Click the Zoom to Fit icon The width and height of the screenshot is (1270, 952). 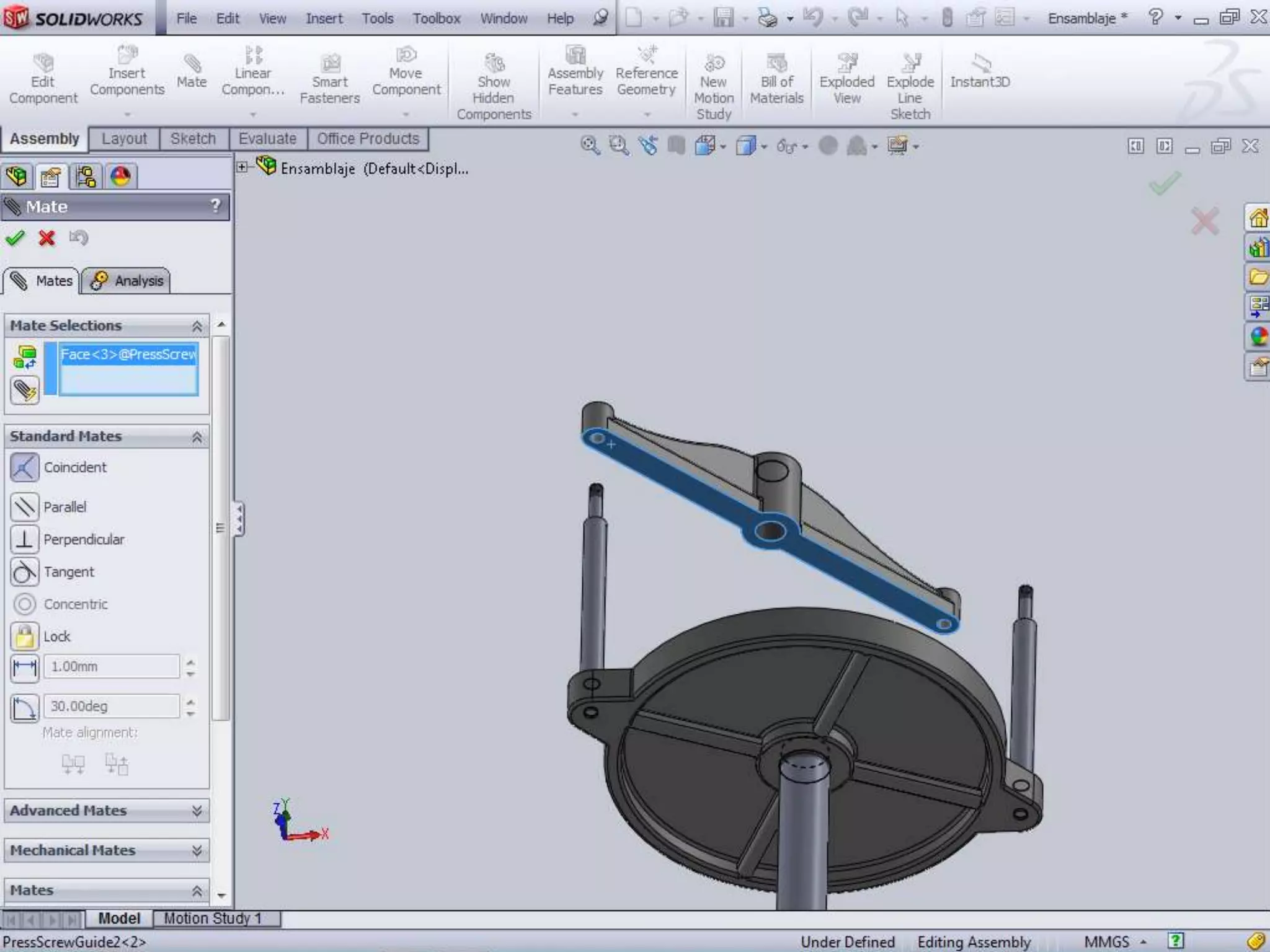[x=589, y=146]
